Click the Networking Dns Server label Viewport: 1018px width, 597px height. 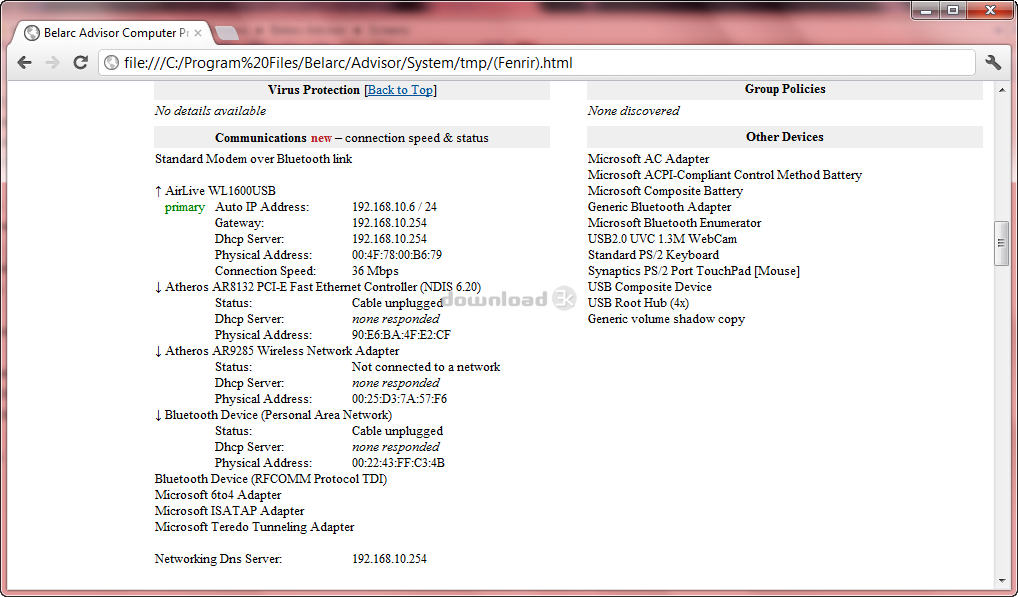coord(218,559)
